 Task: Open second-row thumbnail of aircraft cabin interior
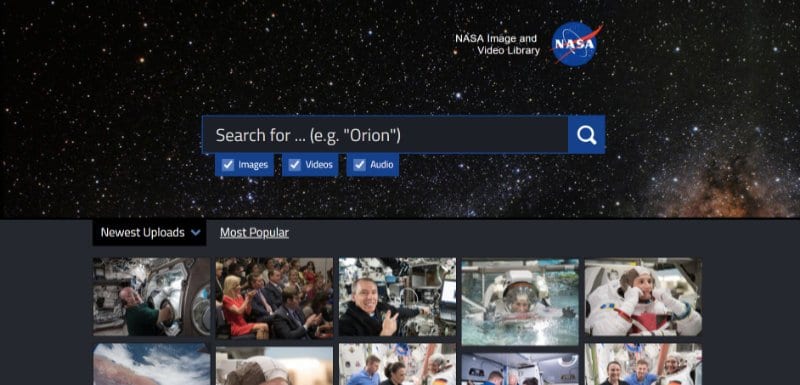click(520, 369)
